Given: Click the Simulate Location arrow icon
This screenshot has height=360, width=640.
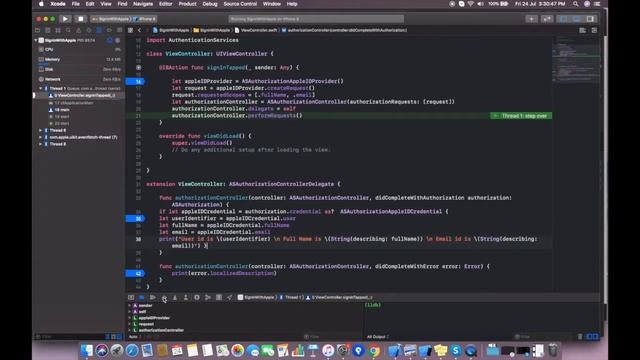Looking at the screenshot, I should click(229, 298).
